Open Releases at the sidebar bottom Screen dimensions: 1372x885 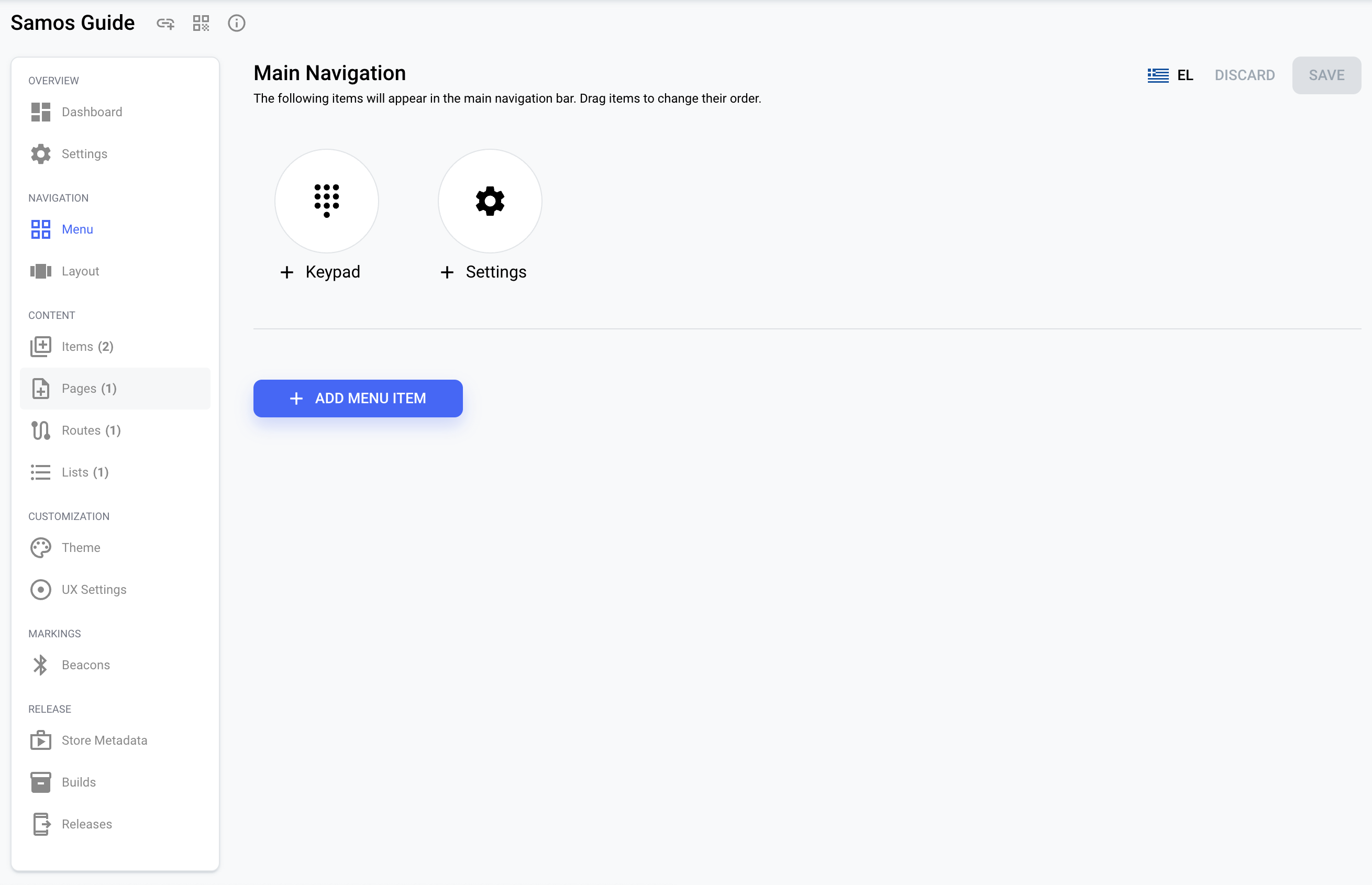tap(87, 824)
